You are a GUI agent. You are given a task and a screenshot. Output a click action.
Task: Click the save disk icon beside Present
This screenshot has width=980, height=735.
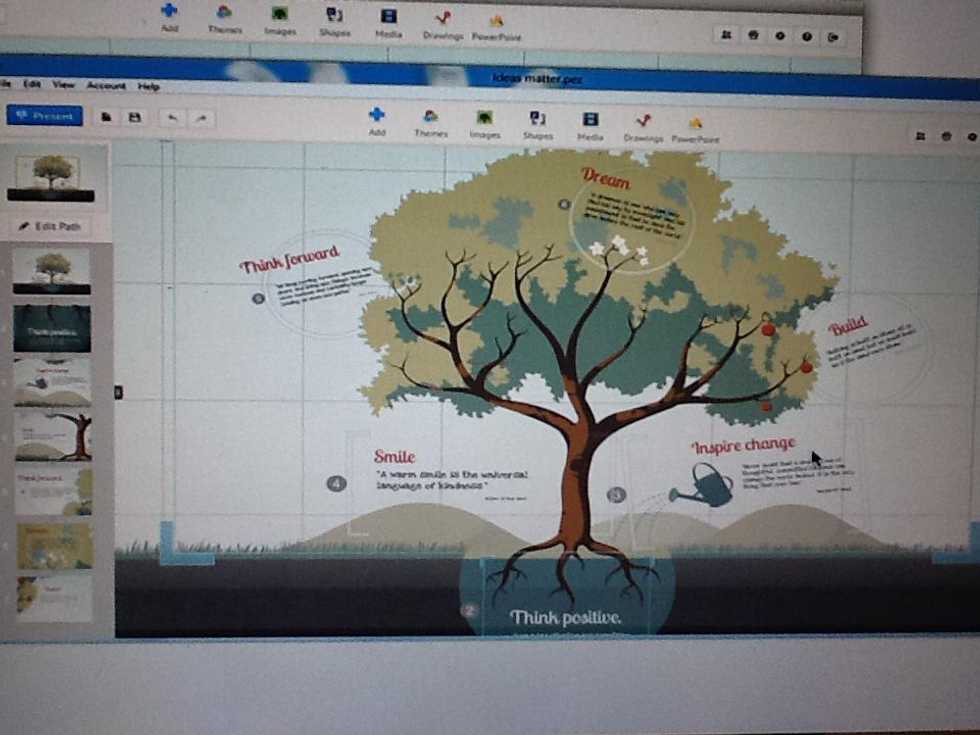coord(134,117)
